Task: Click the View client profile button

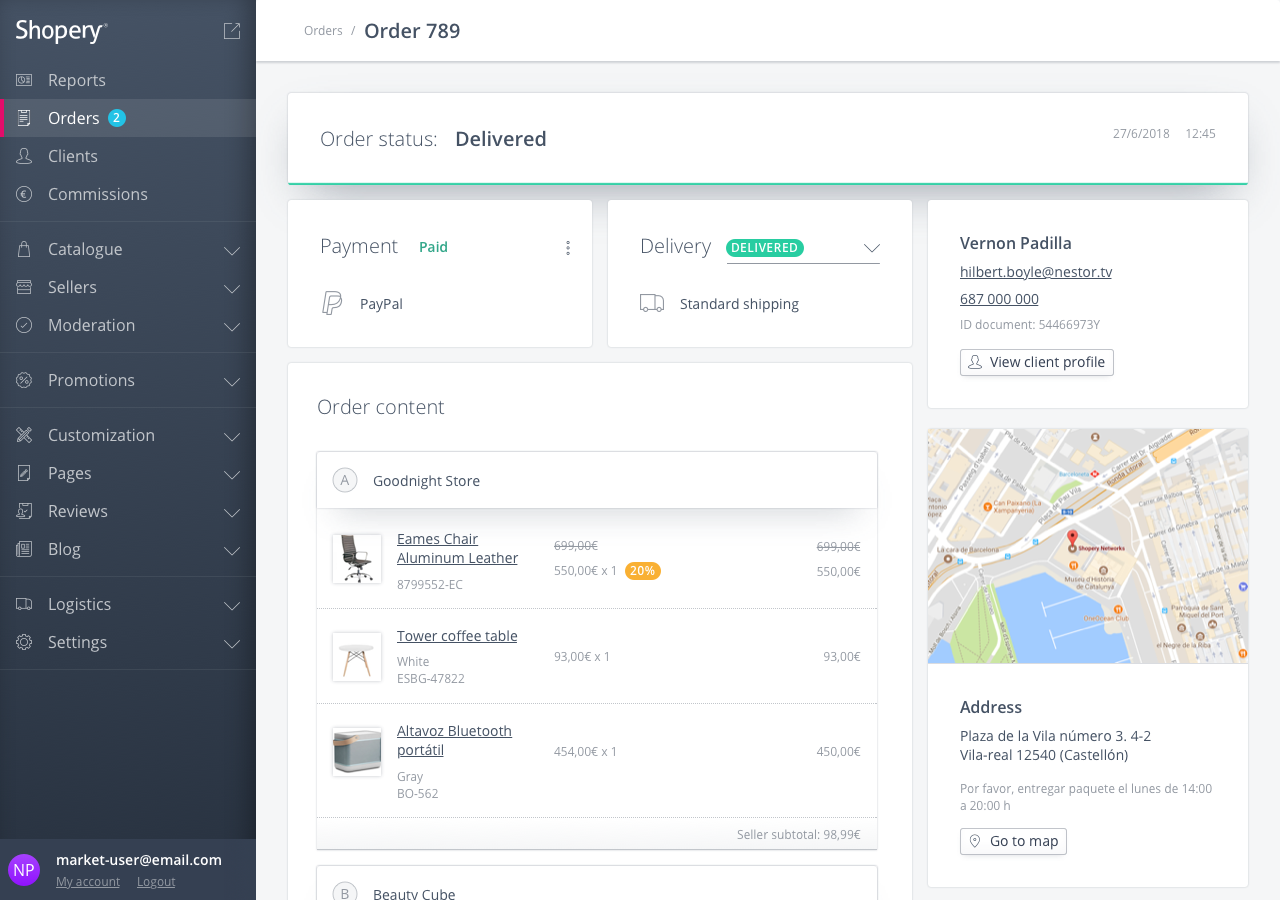Action: tap(1036, 362)
